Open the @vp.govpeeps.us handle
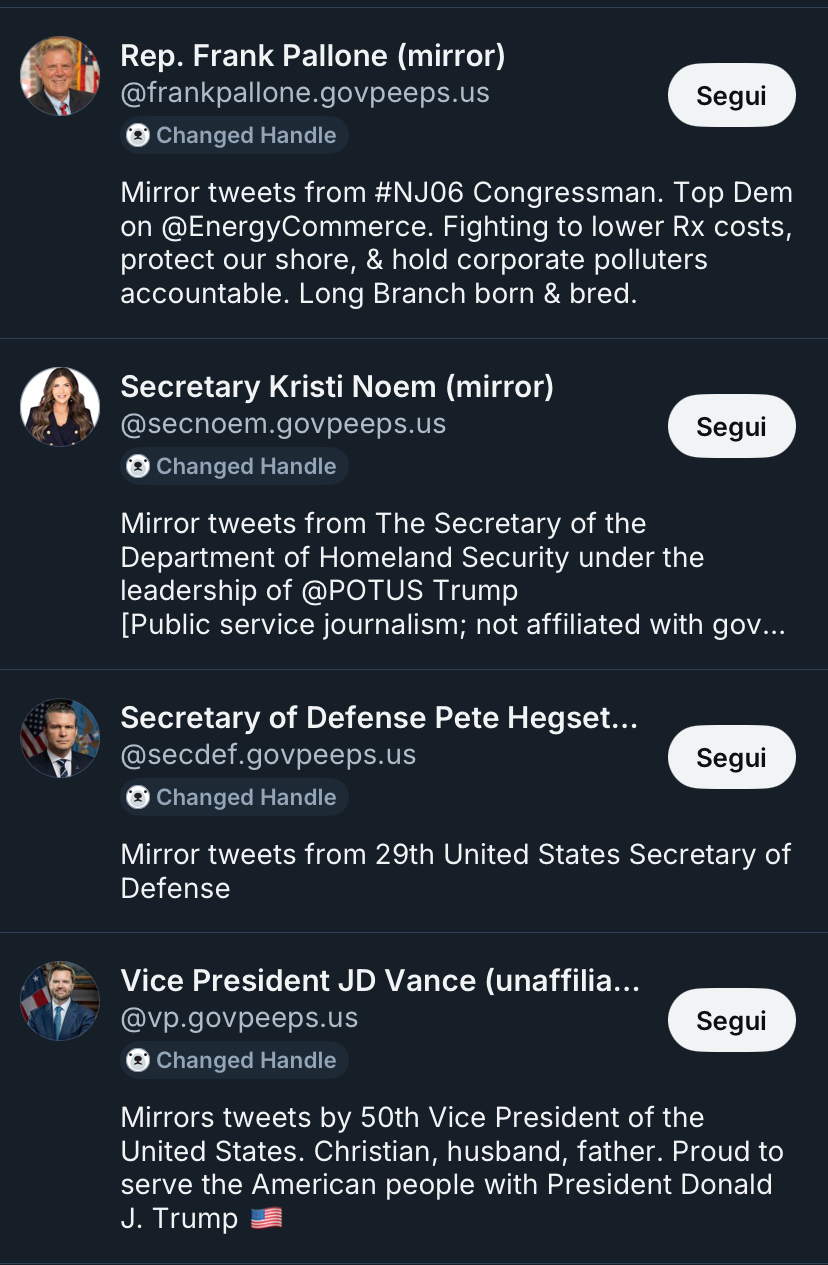Viewport: 828px width, 1265px height. tap(239, 1018)
